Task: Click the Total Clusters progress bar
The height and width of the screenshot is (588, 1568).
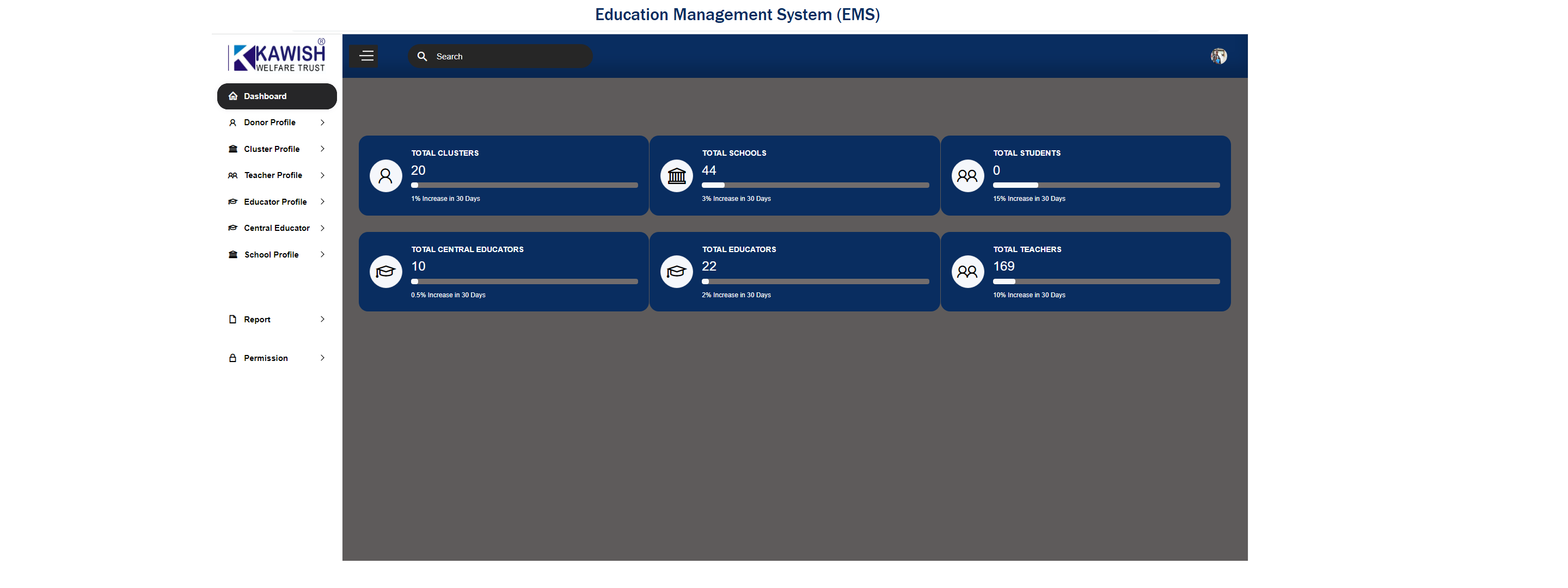Action: tap(524, 185)
